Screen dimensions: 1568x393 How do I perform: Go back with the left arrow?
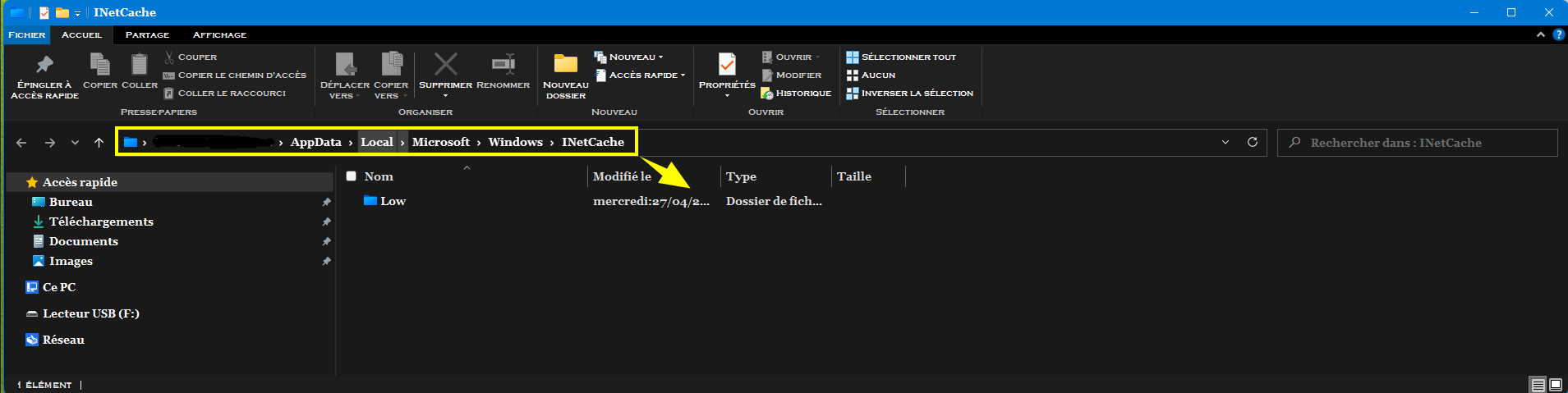22,143
